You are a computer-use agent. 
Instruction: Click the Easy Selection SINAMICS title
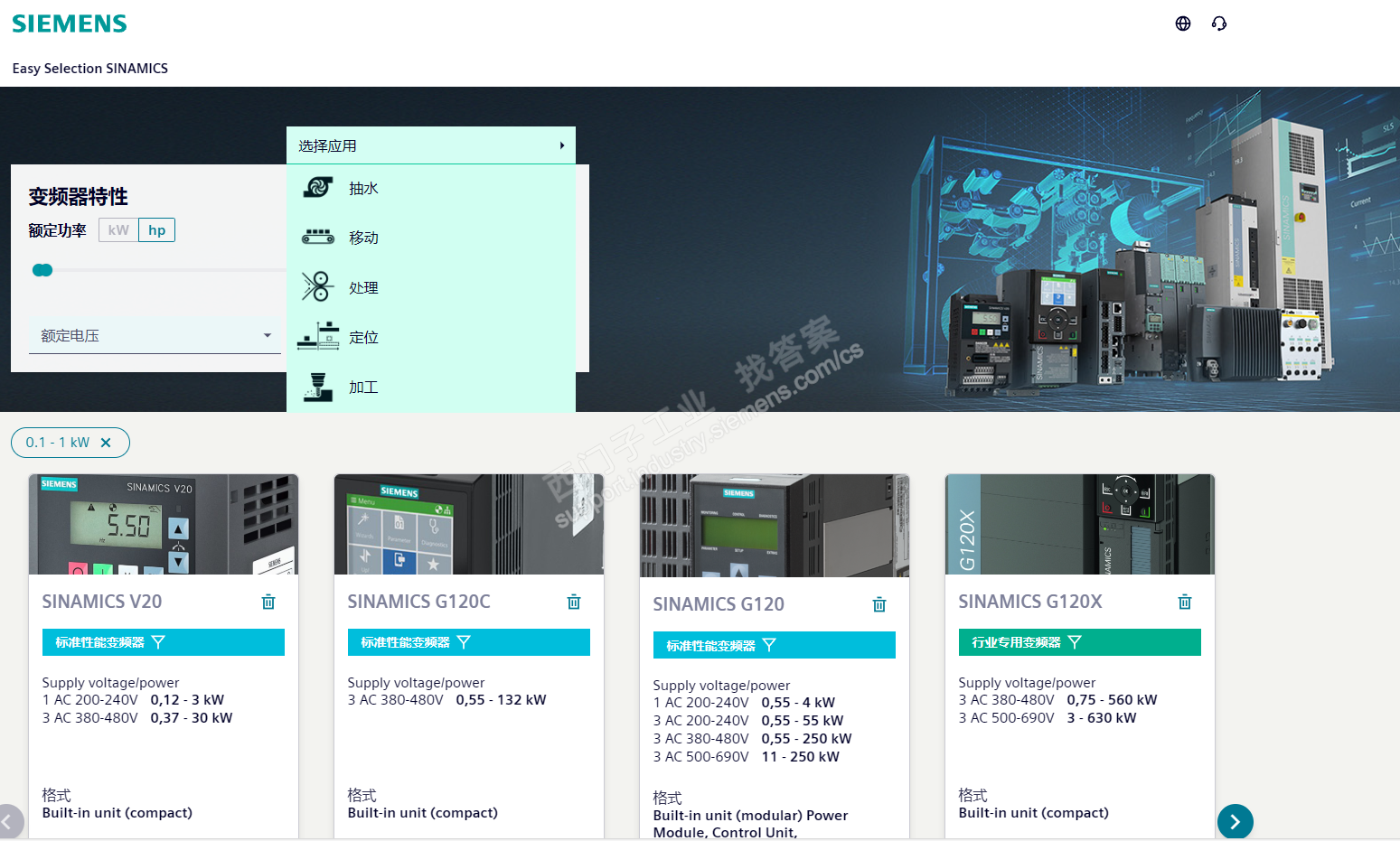tap(90, 69)
